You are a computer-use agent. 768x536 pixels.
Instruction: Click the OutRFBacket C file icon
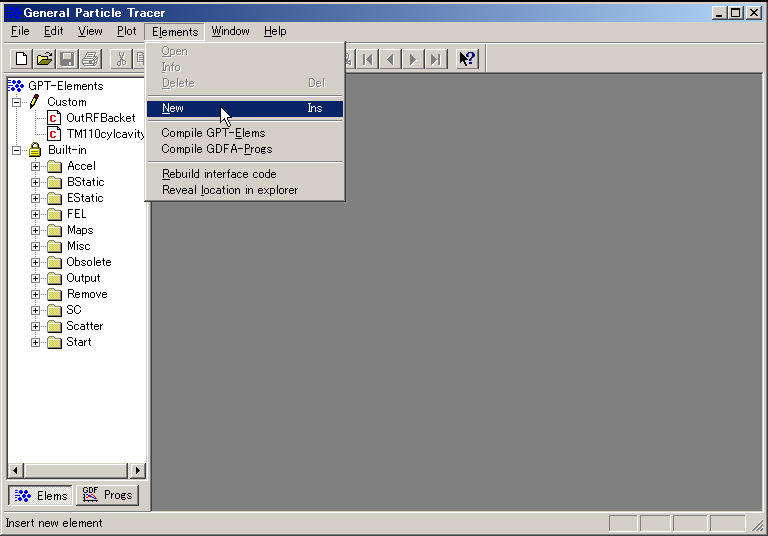53,118
